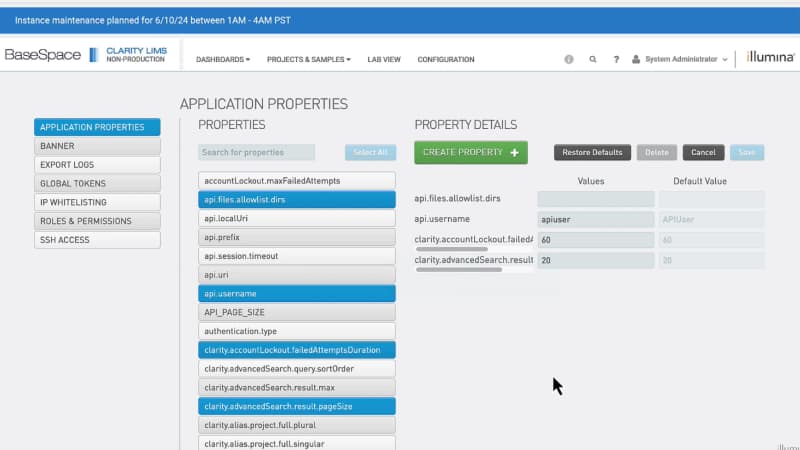Open search via magnifying glass icon

coord(593,60)
